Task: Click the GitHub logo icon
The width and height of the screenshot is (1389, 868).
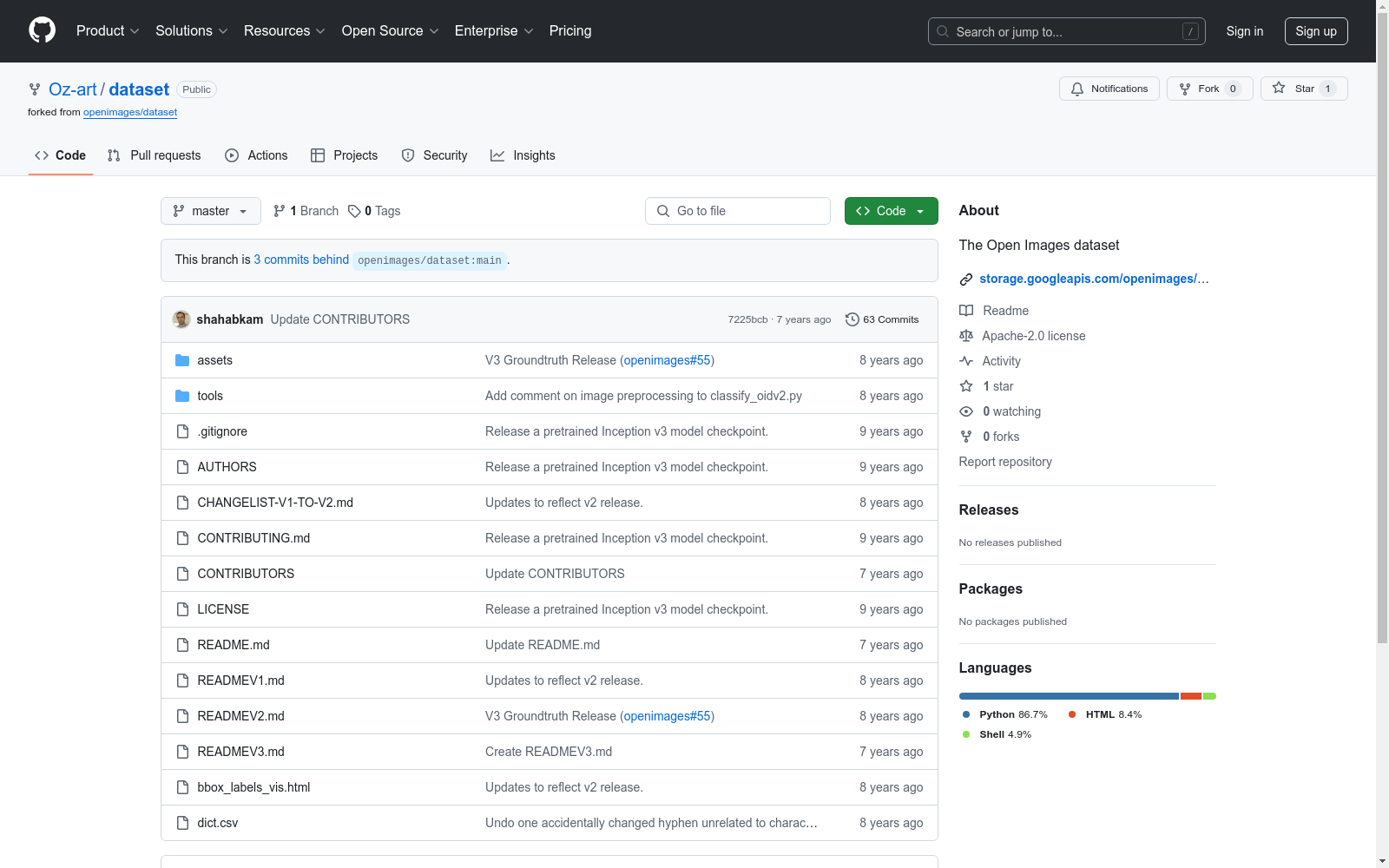Action: 42,30
